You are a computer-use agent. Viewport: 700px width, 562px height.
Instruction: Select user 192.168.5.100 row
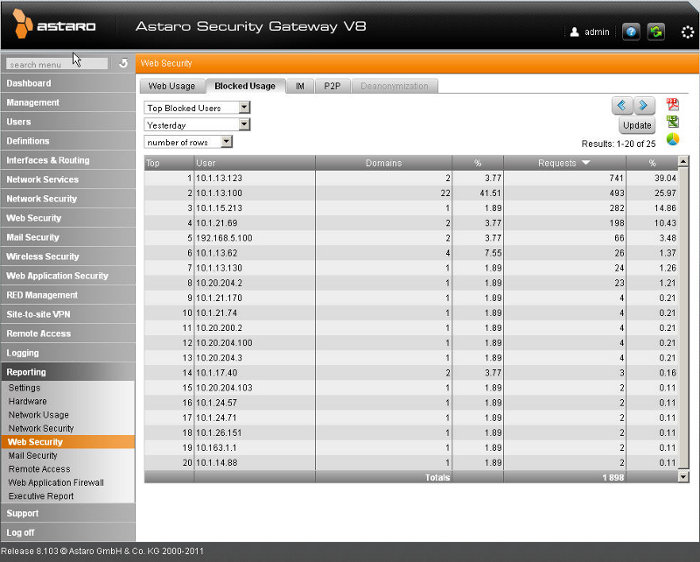[411, 238]
